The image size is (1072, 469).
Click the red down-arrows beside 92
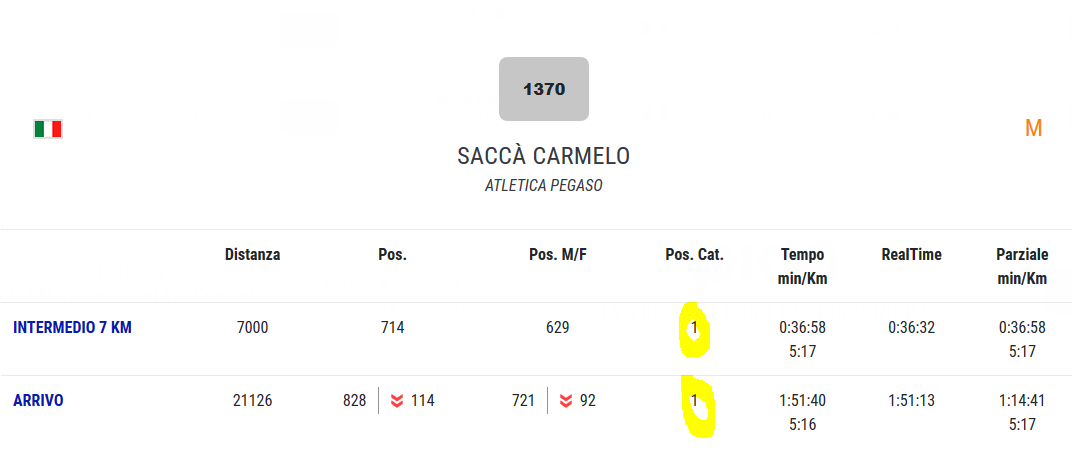(x=566, y=401)
